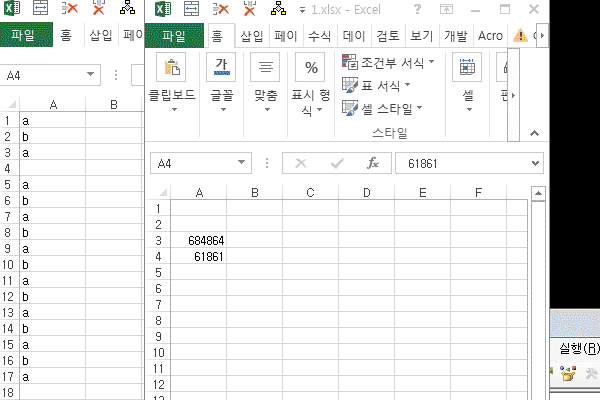Click the cancel X in the formula bar

(x=301, y=163)
